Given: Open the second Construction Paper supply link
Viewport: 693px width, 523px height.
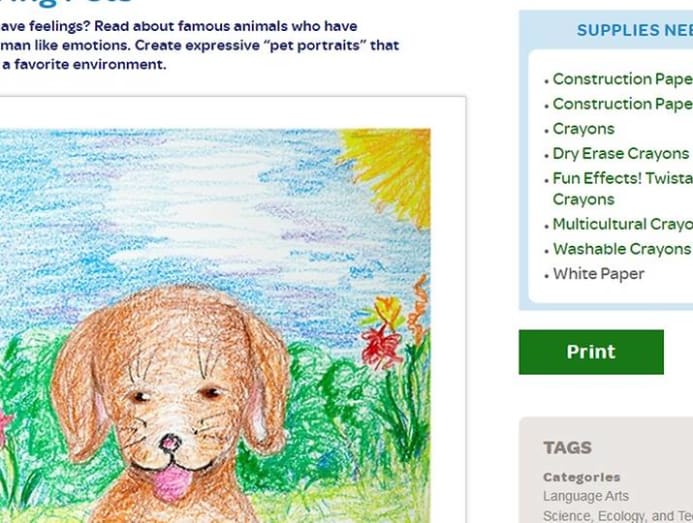Looking at the screenshot, I should (x=623, y=104).
